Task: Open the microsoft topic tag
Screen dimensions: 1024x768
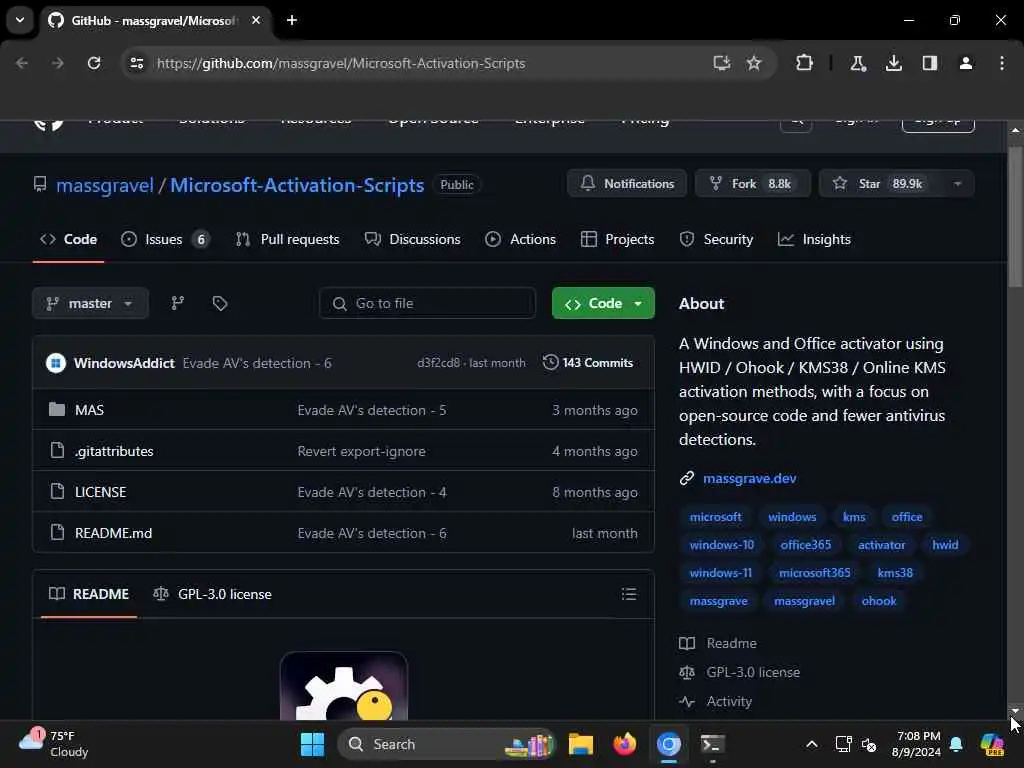Action: [x=715, y=517]
